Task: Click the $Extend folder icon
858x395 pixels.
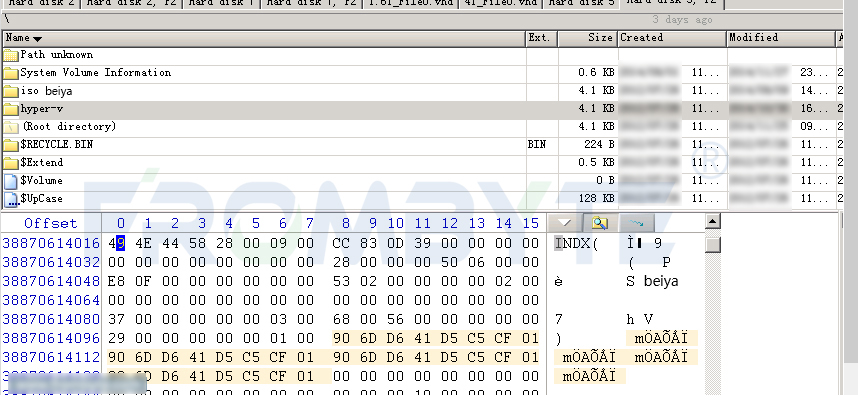Action: point(11,164)
